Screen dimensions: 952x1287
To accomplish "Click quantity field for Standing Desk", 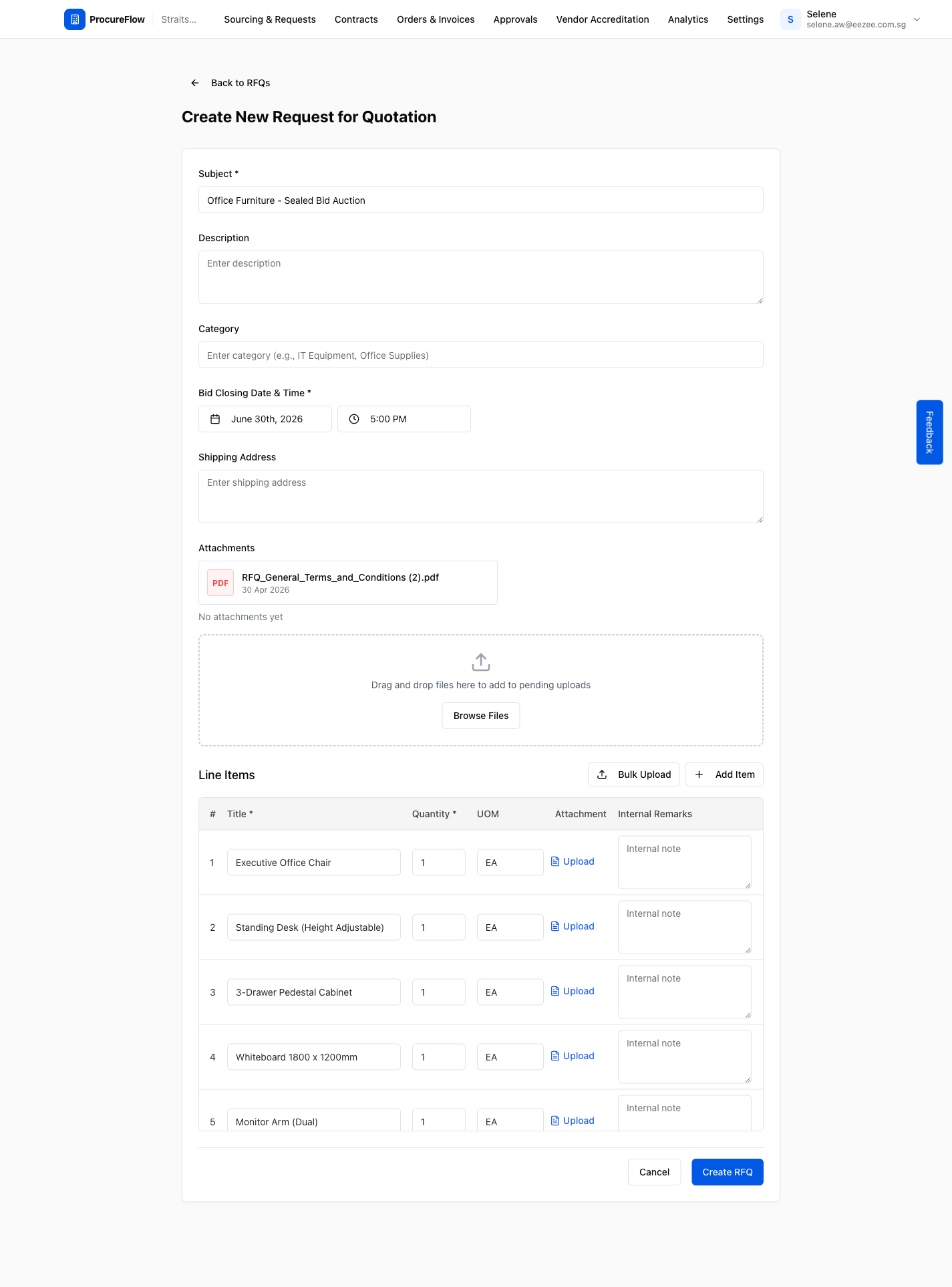I will pyautogui.click(x=439, y=927).
